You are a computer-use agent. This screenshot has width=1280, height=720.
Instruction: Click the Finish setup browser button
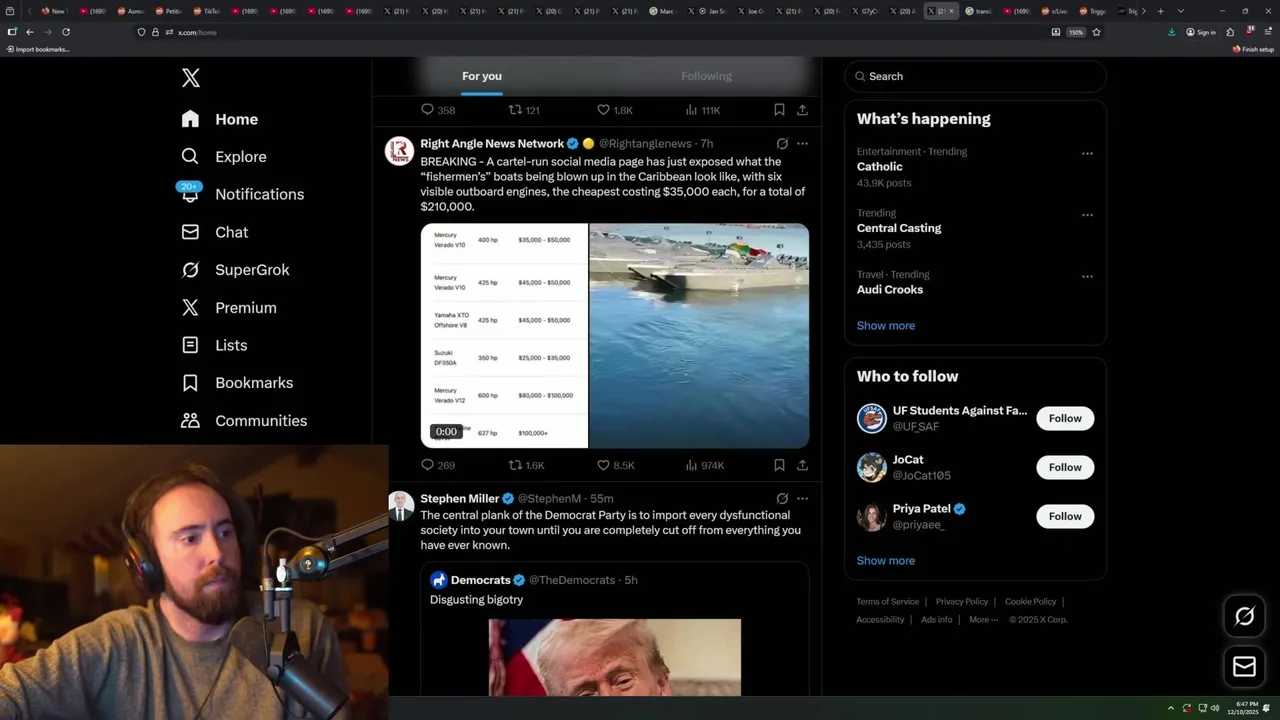tap(1253, 49)
